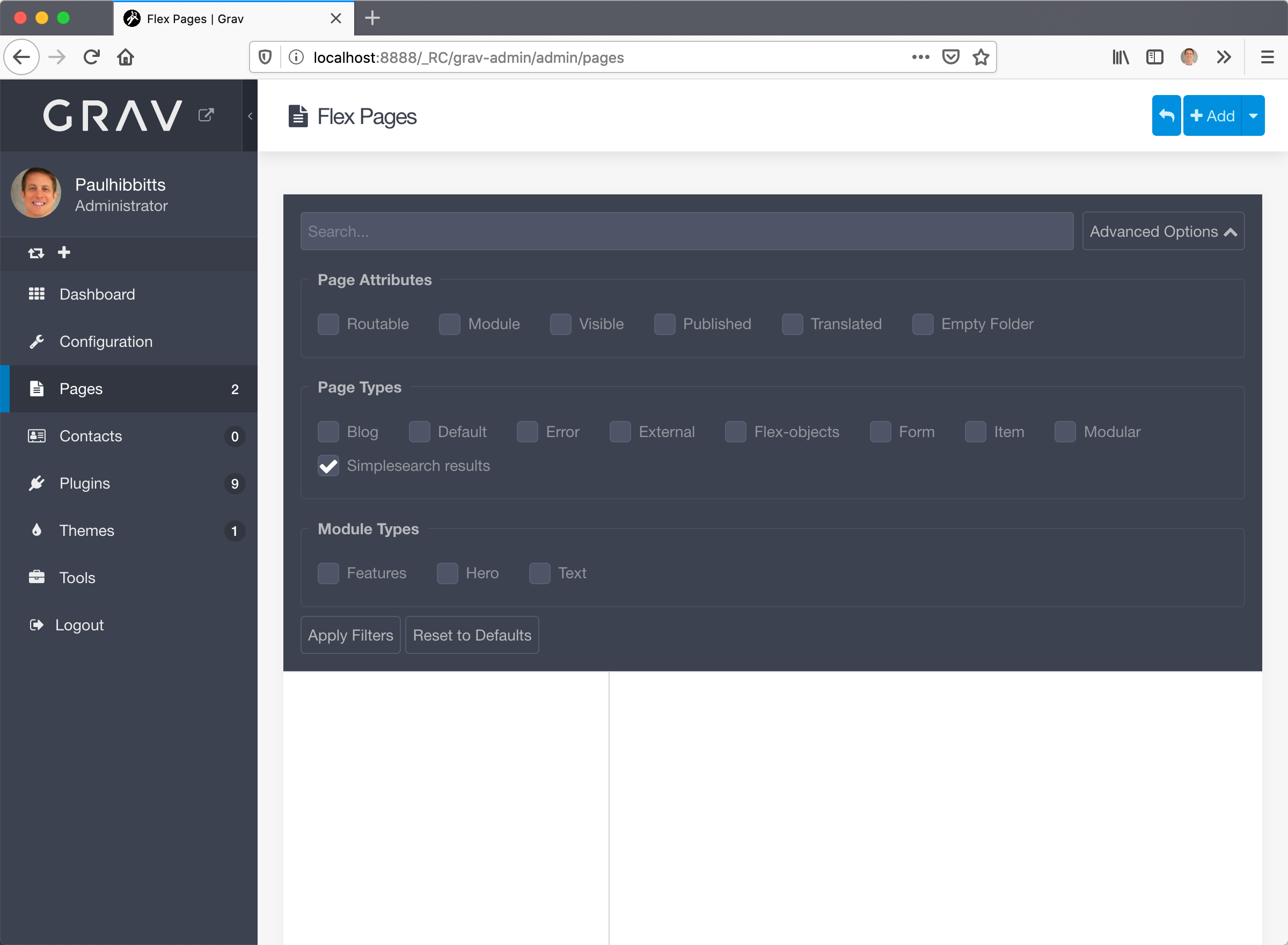1288x945 pixels.
Task: Click the Grav logo in sidebar
Action: pos(113,115)
